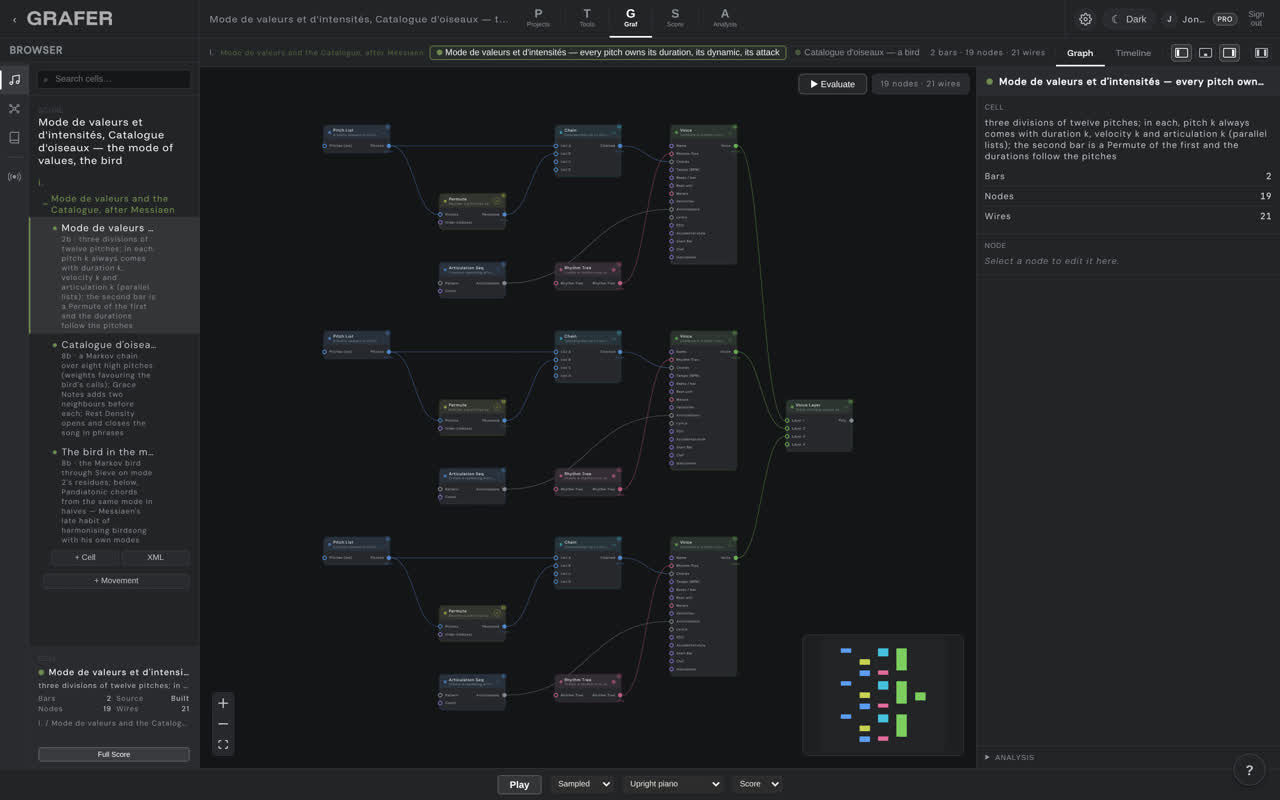
Task: Select the Voice Layer node
Action: tap(818, 425)
